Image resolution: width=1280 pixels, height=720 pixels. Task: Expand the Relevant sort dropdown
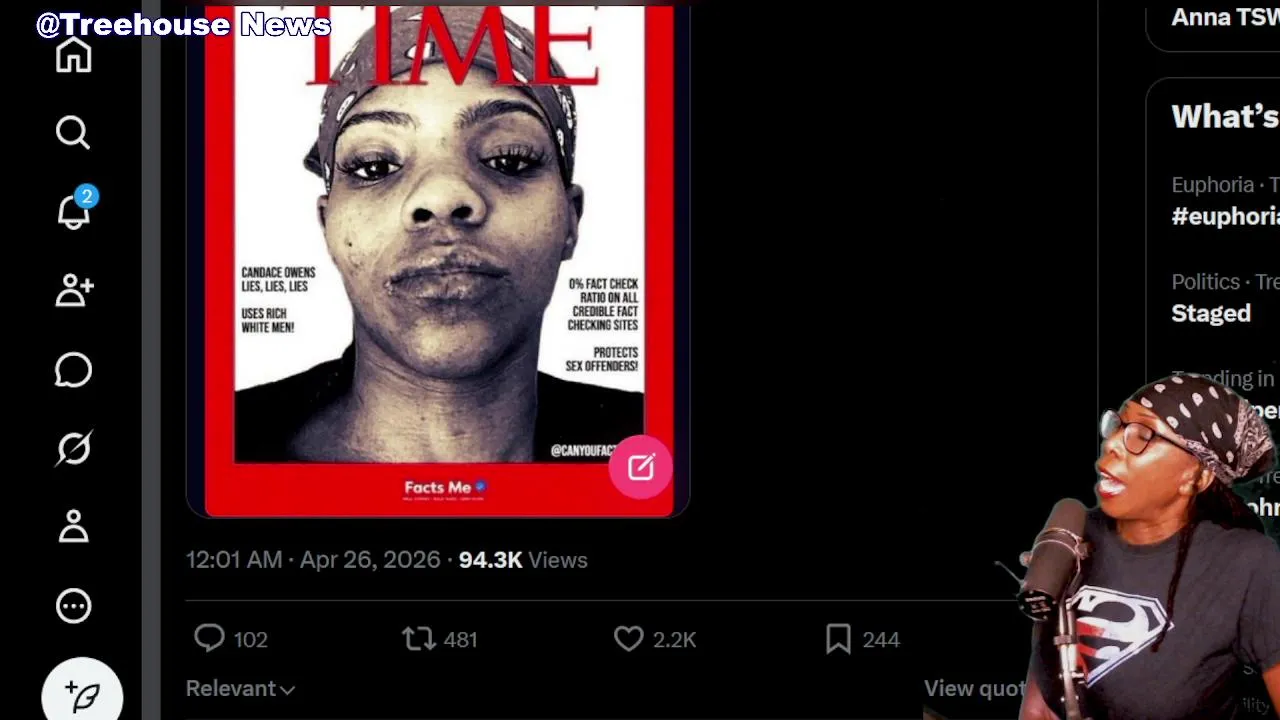240,689
